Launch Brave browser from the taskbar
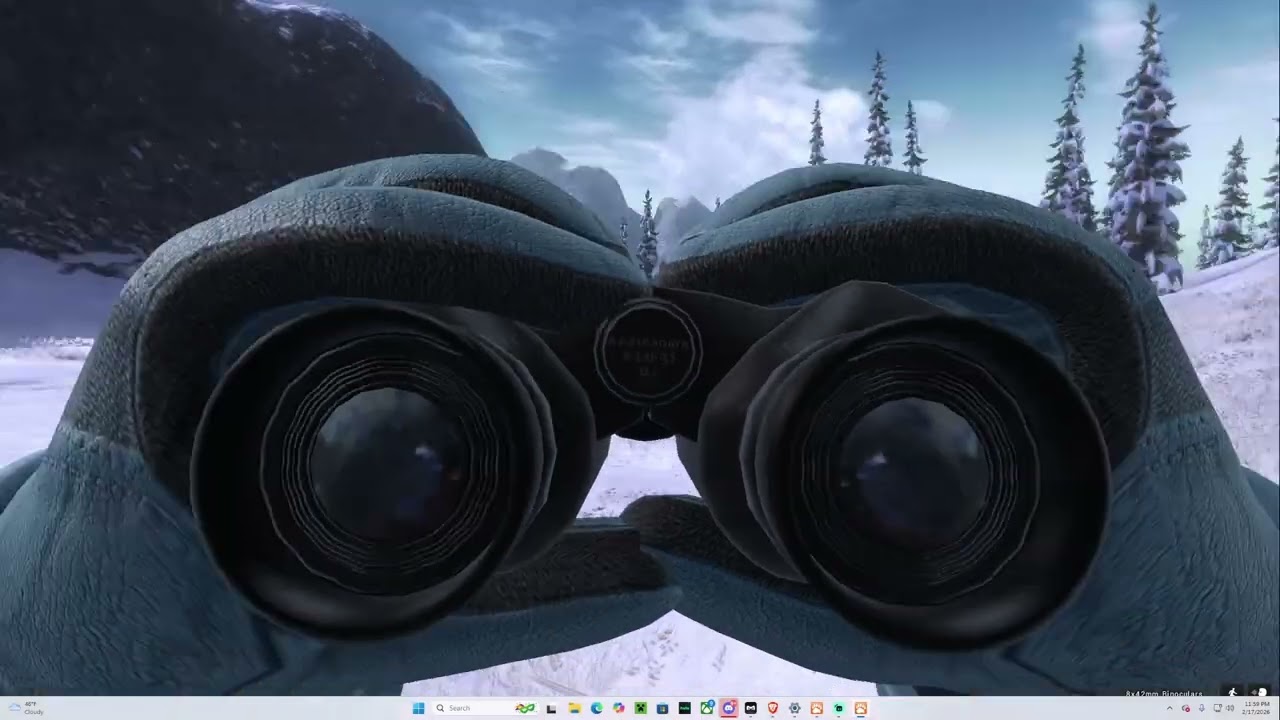Screen dimensions: 1280x720 (773, 708)
